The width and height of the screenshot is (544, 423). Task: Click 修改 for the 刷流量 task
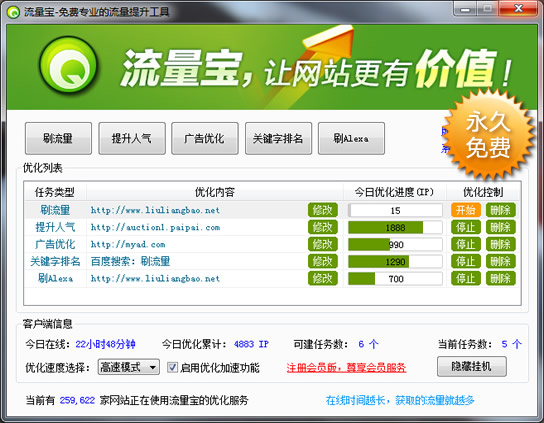(323, 210)
